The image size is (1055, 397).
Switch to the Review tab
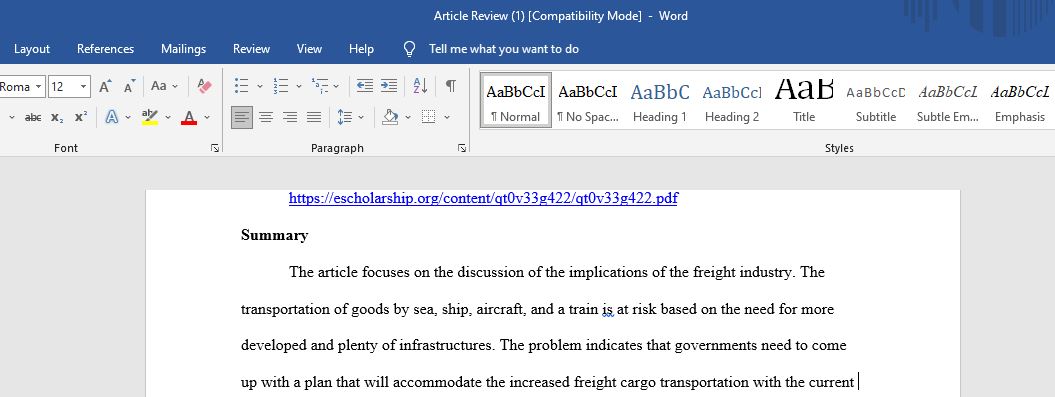click(x=251, y=49)
